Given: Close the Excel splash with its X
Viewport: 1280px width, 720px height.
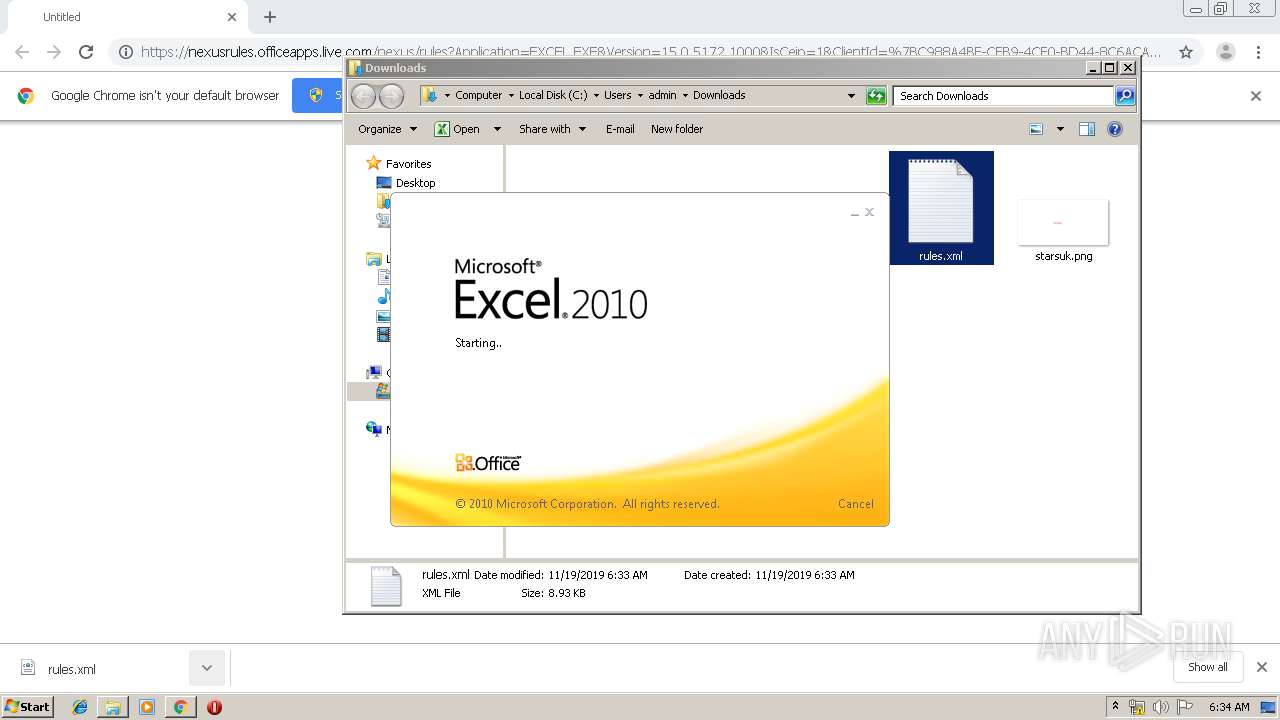Looking at the screenshot, I should 869,212.
